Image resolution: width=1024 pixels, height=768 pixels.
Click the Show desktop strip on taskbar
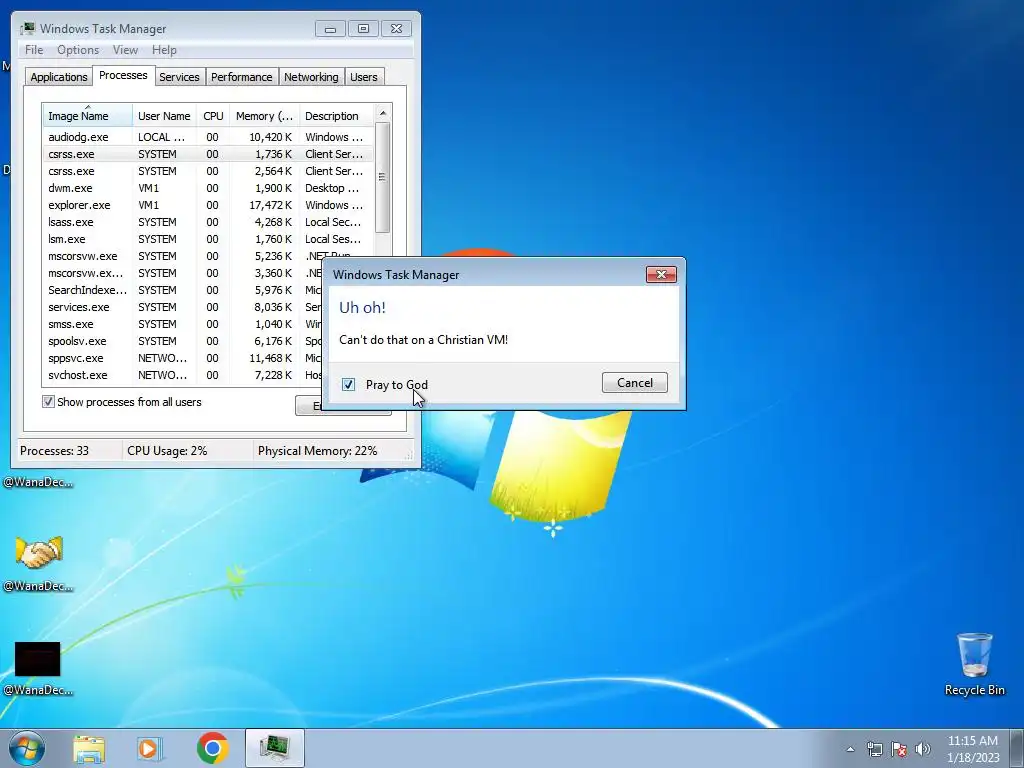1017,748
